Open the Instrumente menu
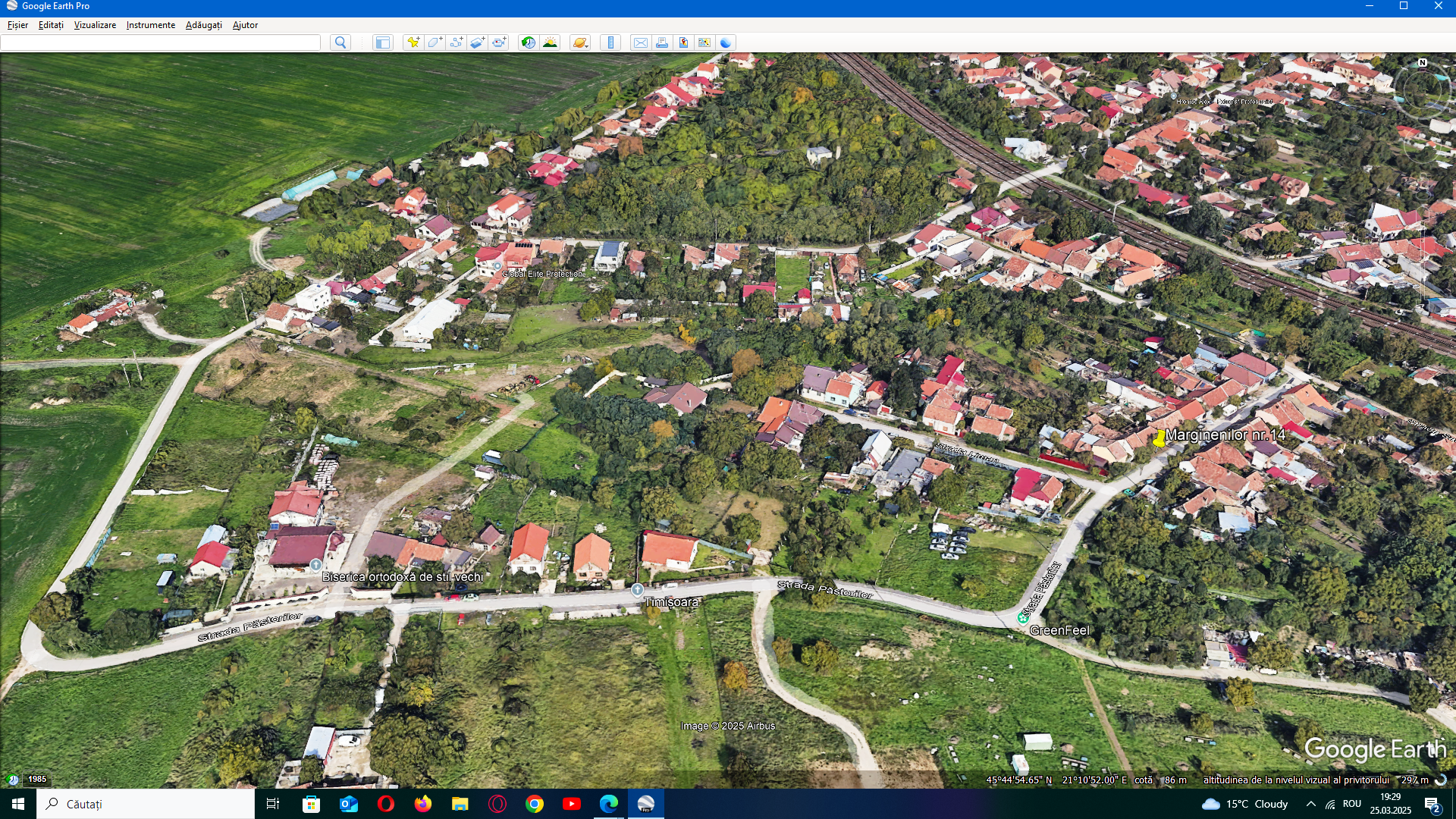Screen dimensions: 1456x819 pos(150,25)
